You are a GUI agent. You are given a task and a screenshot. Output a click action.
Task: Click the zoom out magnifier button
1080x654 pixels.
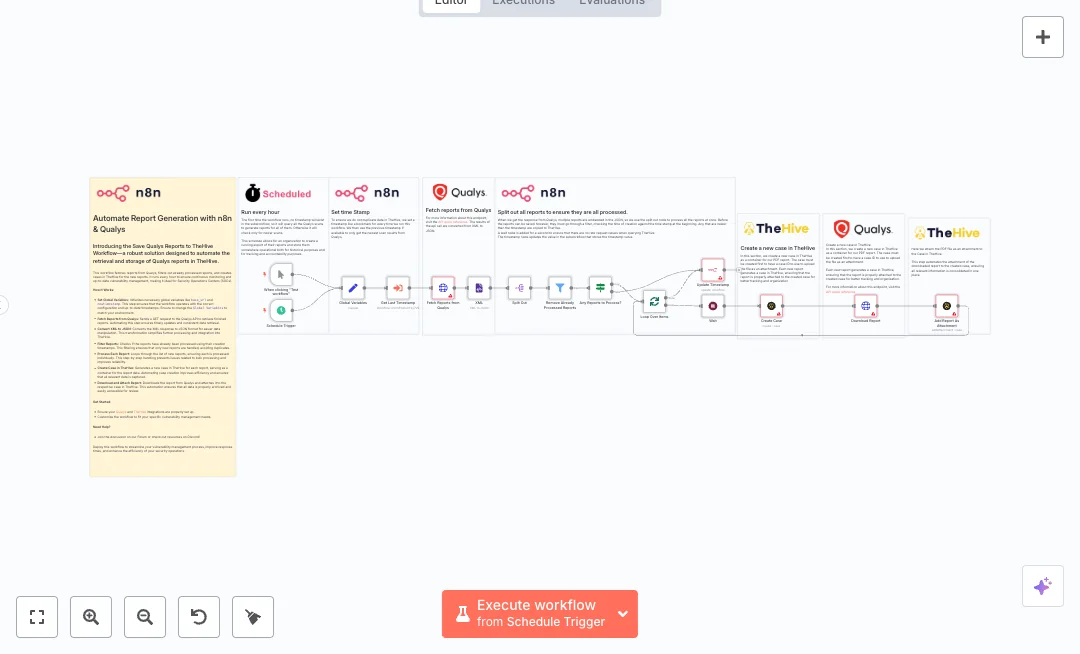click(x=145, y=617)
